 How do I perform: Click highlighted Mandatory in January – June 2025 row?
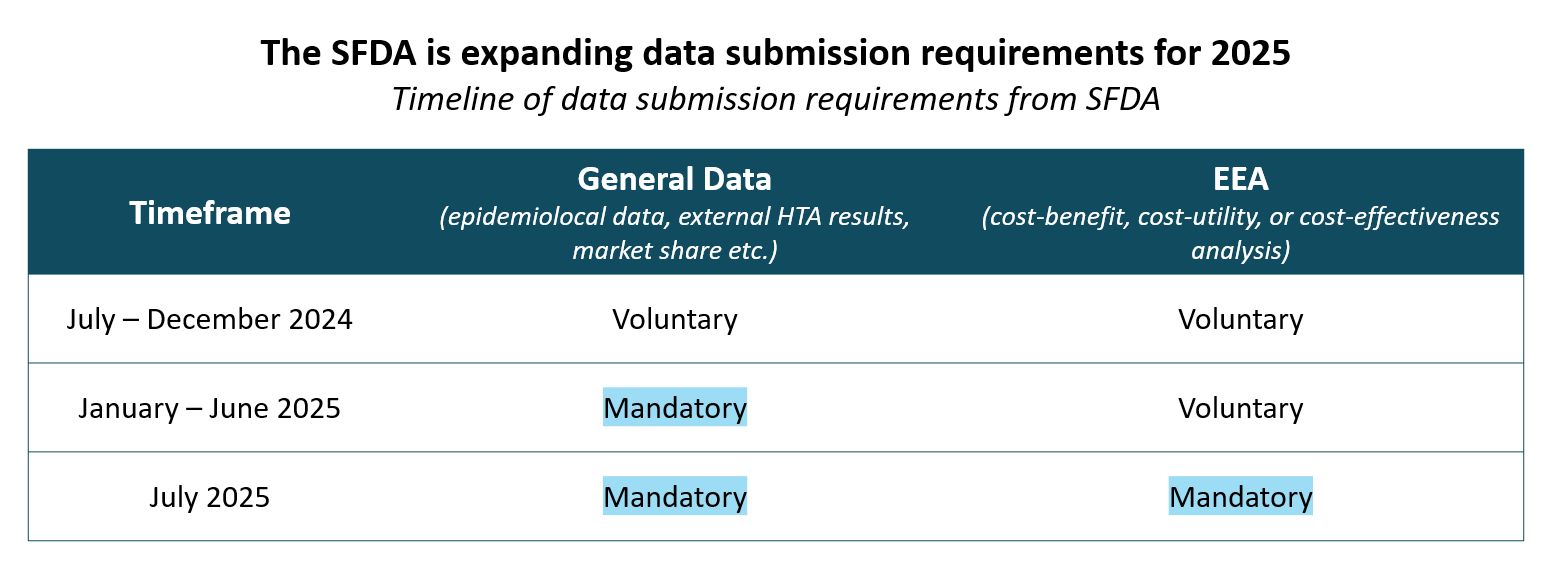point(674,408)
